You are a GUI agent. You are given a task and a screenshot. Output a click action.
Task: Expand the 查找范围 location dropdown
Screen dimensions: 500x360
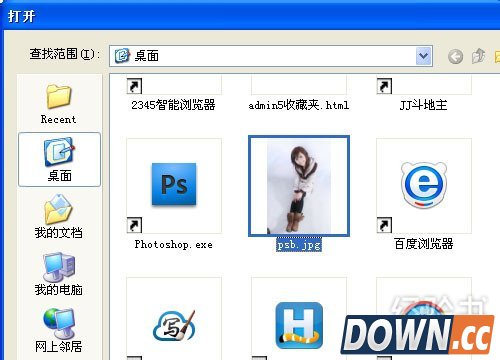424,56
